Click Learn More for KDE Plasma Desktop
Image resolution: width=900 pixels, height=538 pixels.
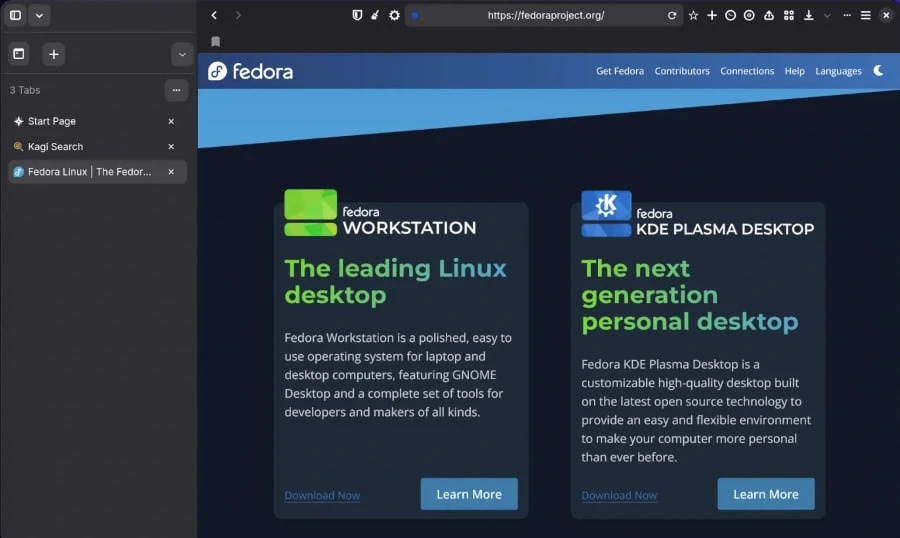[766, 494]
